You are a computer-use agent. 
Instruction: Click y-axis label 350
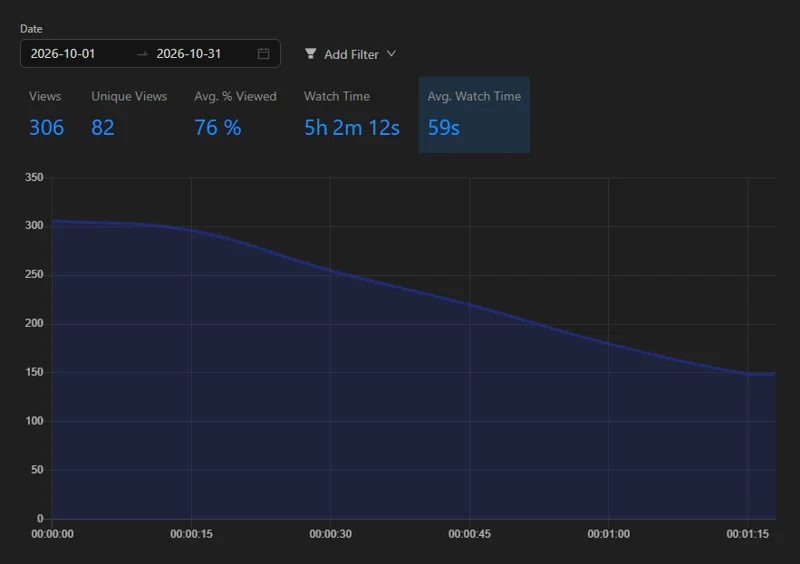tap(34, 177)
